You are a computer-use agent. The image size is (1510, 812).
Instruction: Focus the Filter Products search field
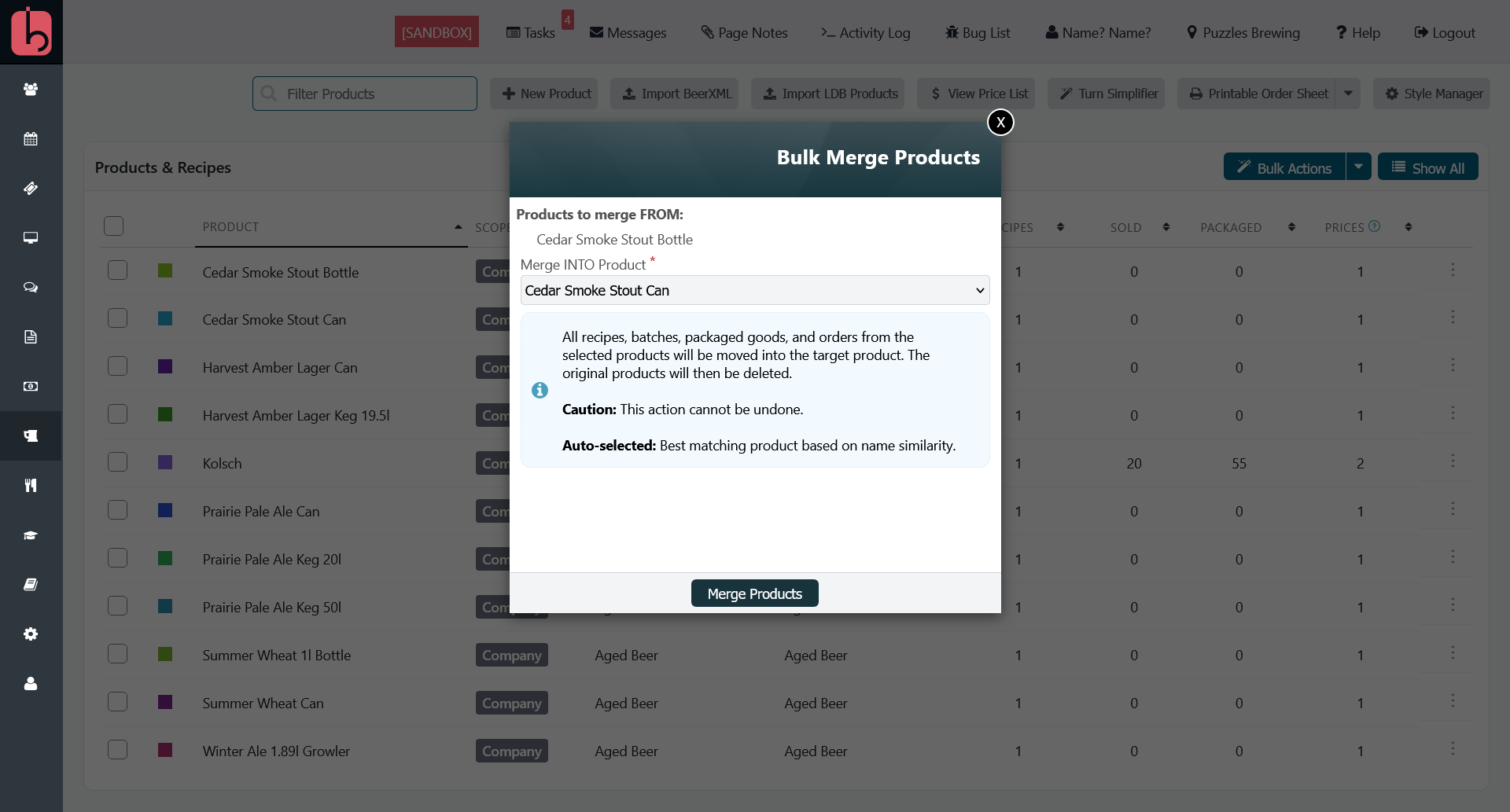pos(365,94)
